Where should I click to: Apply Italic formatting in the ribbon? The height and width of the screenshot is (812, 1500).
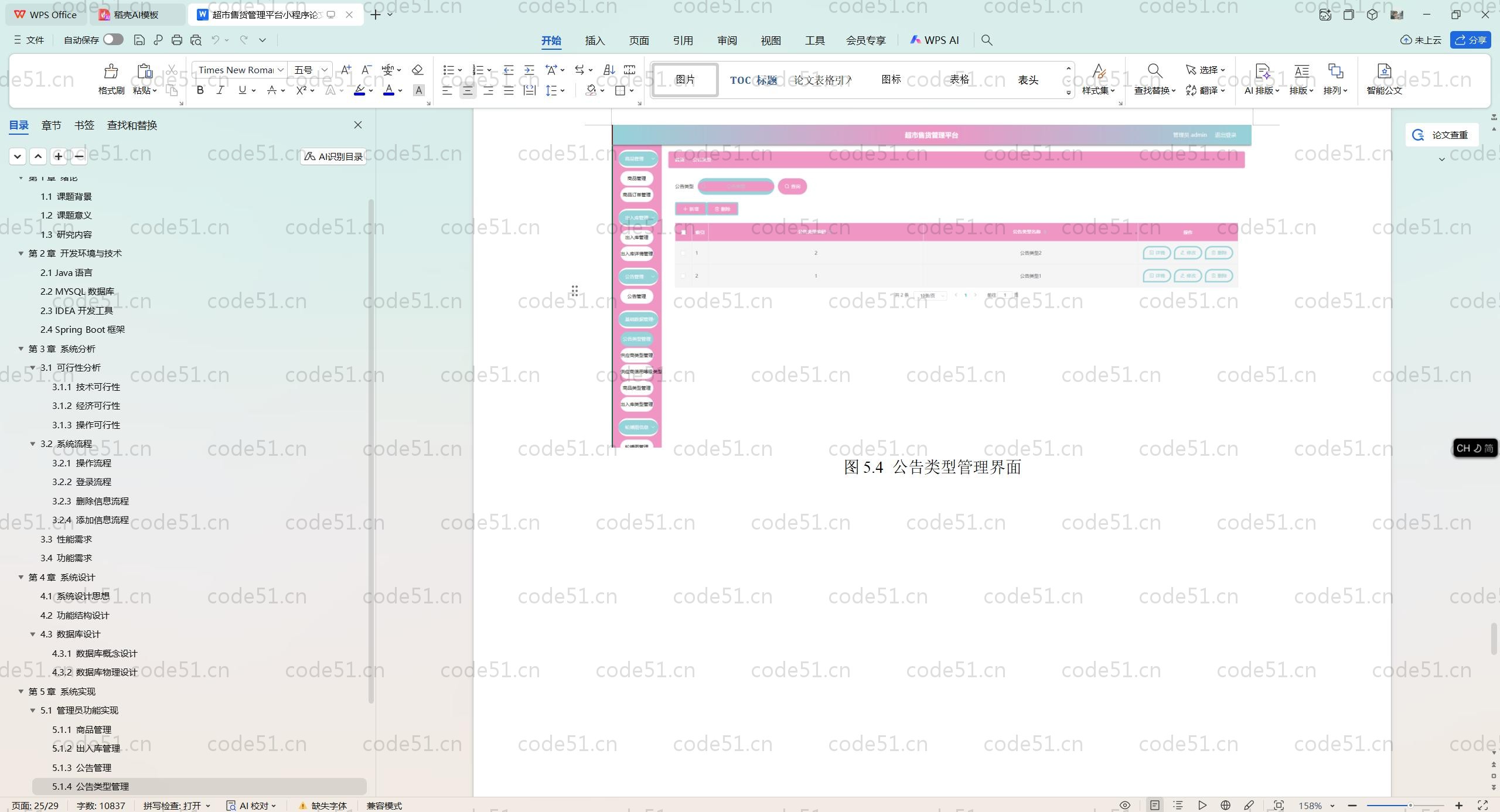point(220,90)
